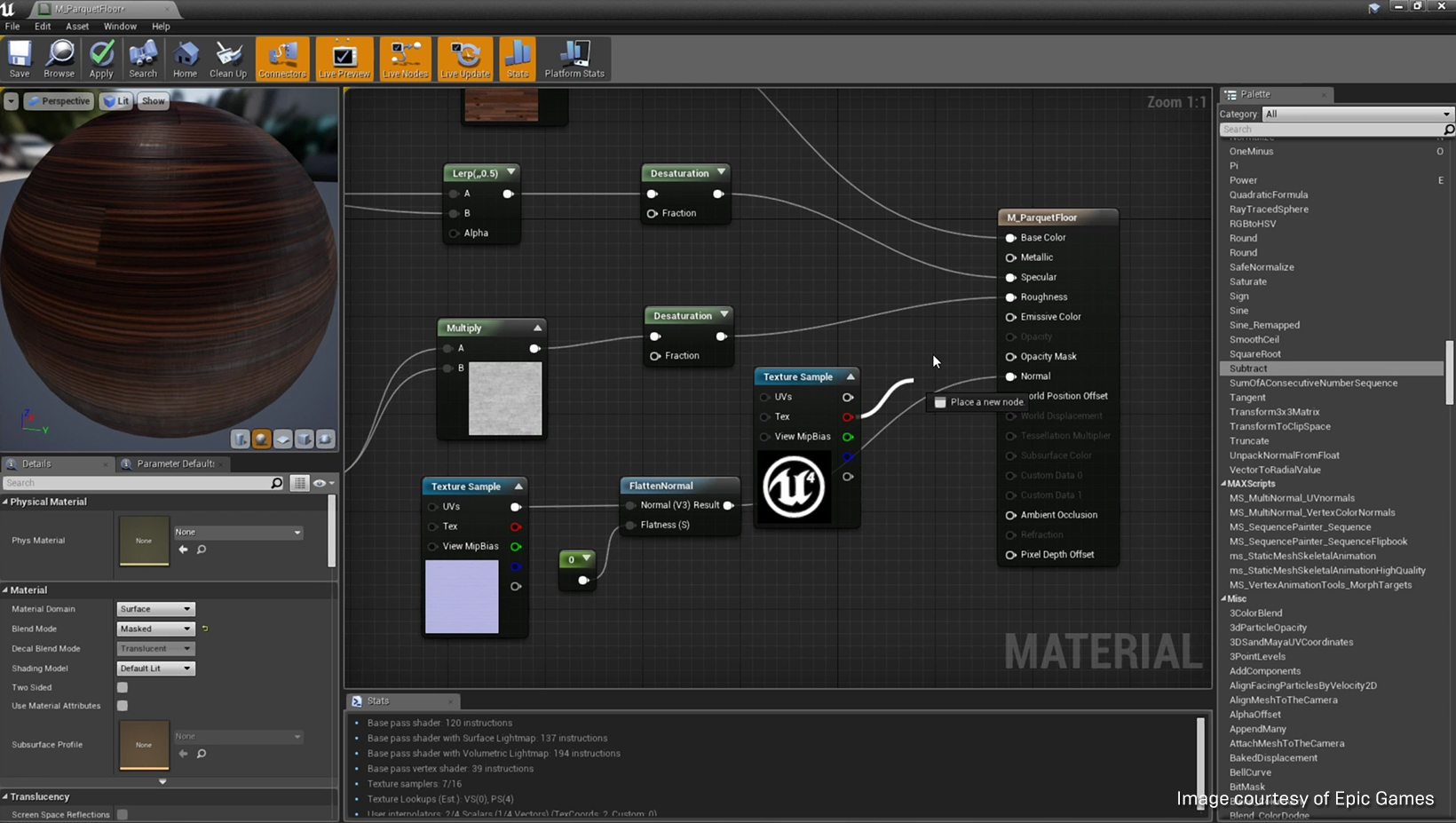The image size is (1456, 823).
Task: Click the Show button above the preview sphere
Action: click(x=153, y=100)
